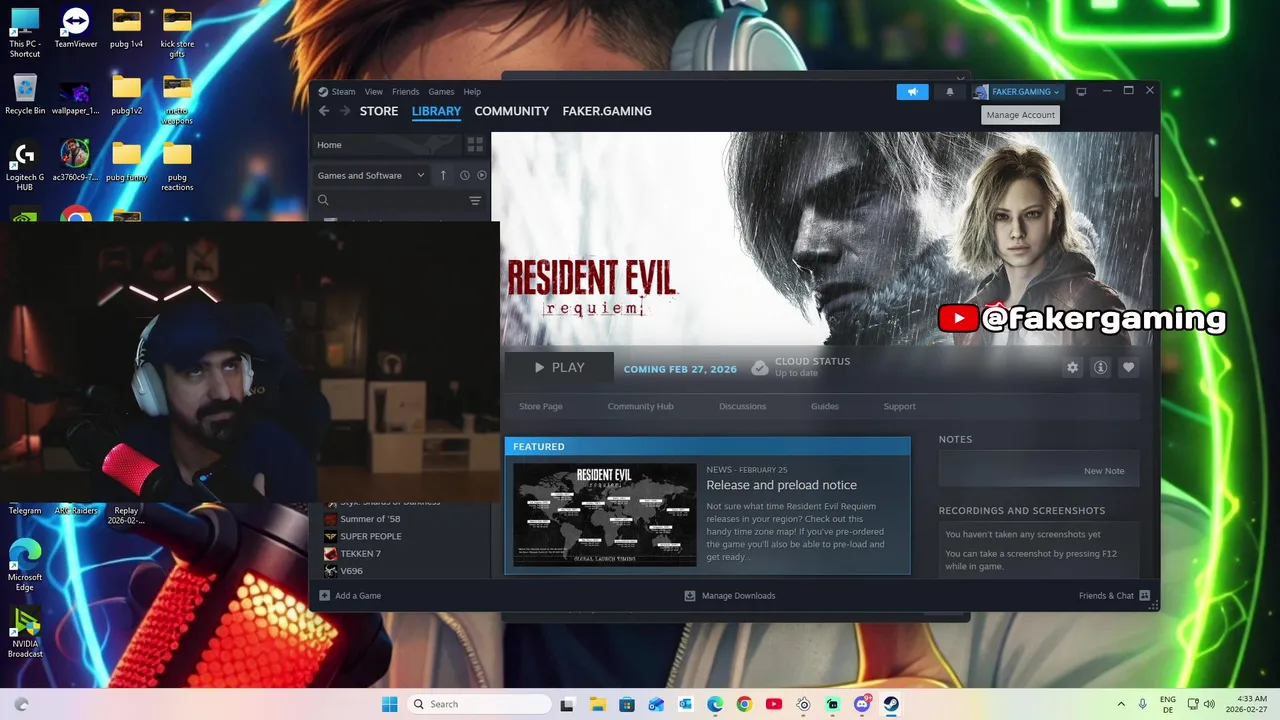The image size is (1280, 720).
Task: Open the pubg reactions desktop folder
Action: (x=177, y=165)
